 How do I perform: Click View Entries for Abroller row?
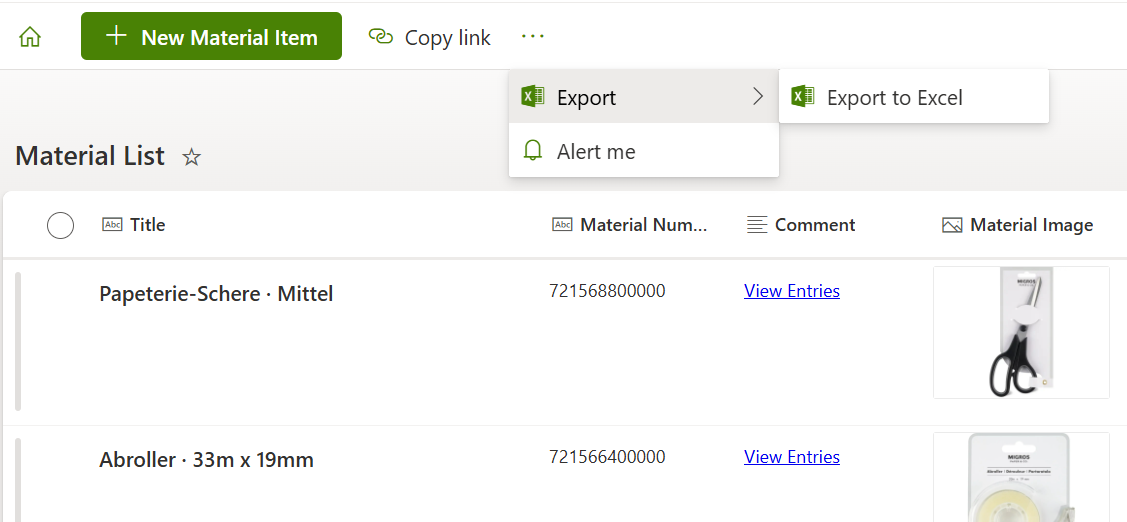792,457
